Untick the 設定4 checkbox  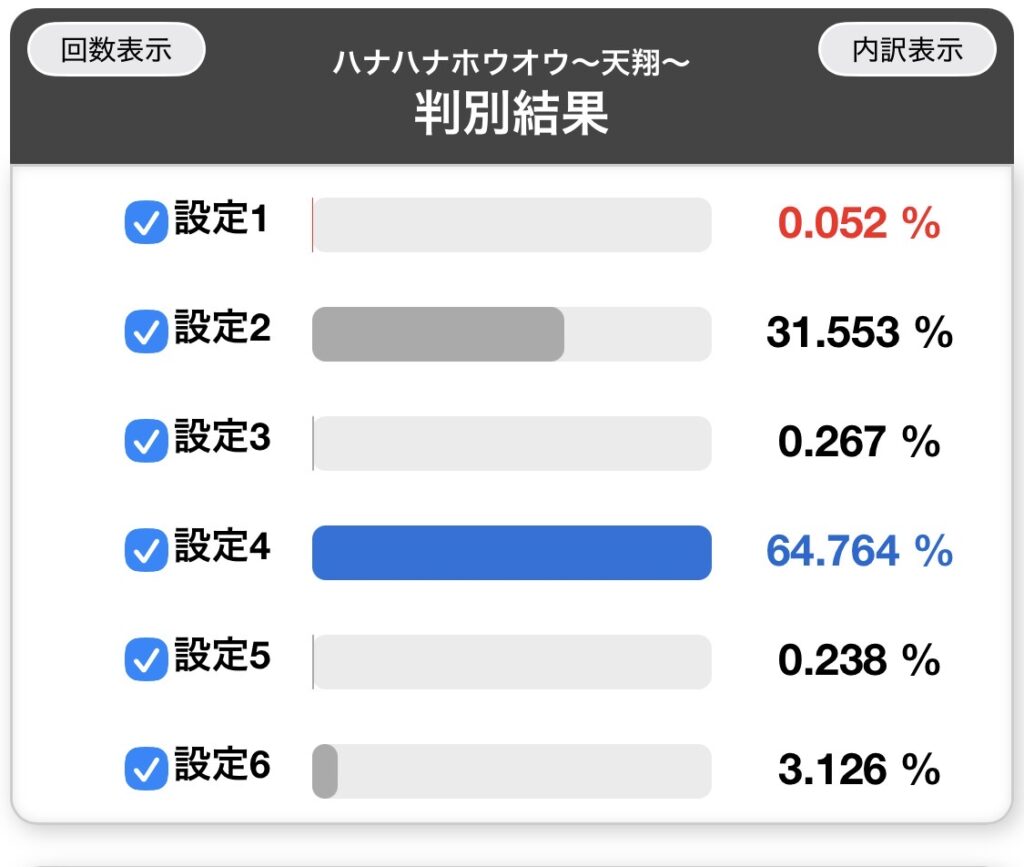click(145, 551)
